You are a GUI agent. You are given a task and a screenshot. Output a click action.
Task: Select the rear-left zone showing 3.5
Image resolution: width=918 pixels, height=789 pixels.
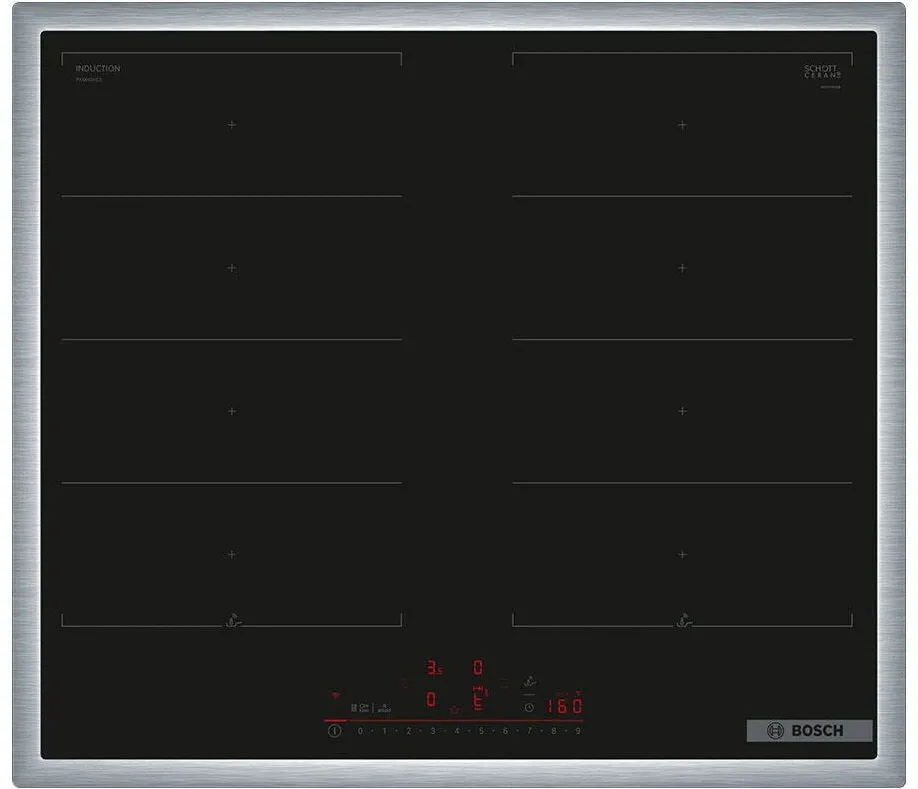[434, 668]
